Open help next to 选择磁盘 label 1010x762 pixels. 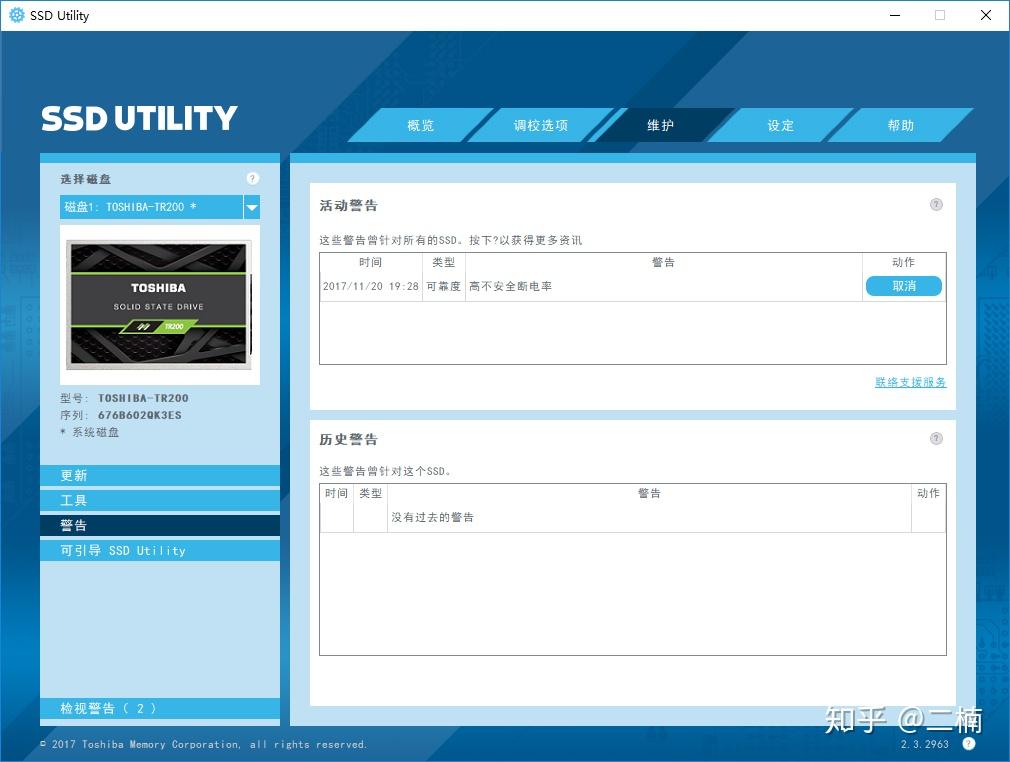point(252,177)
